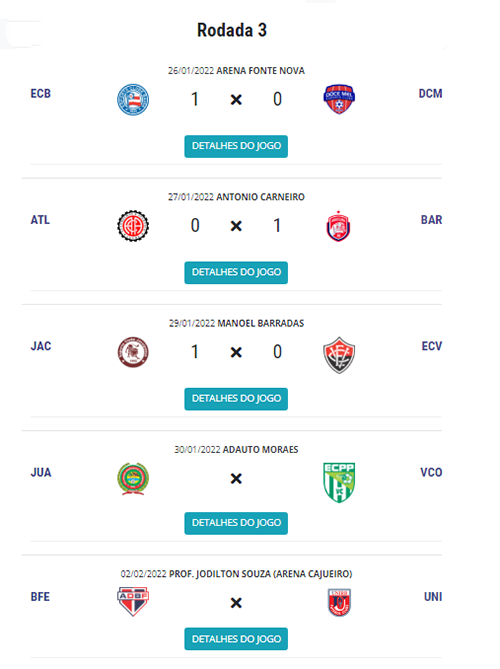This screenshot has width=500, height=669.
Task: Click the Rodada 3 heading
Action: (232, 30)
